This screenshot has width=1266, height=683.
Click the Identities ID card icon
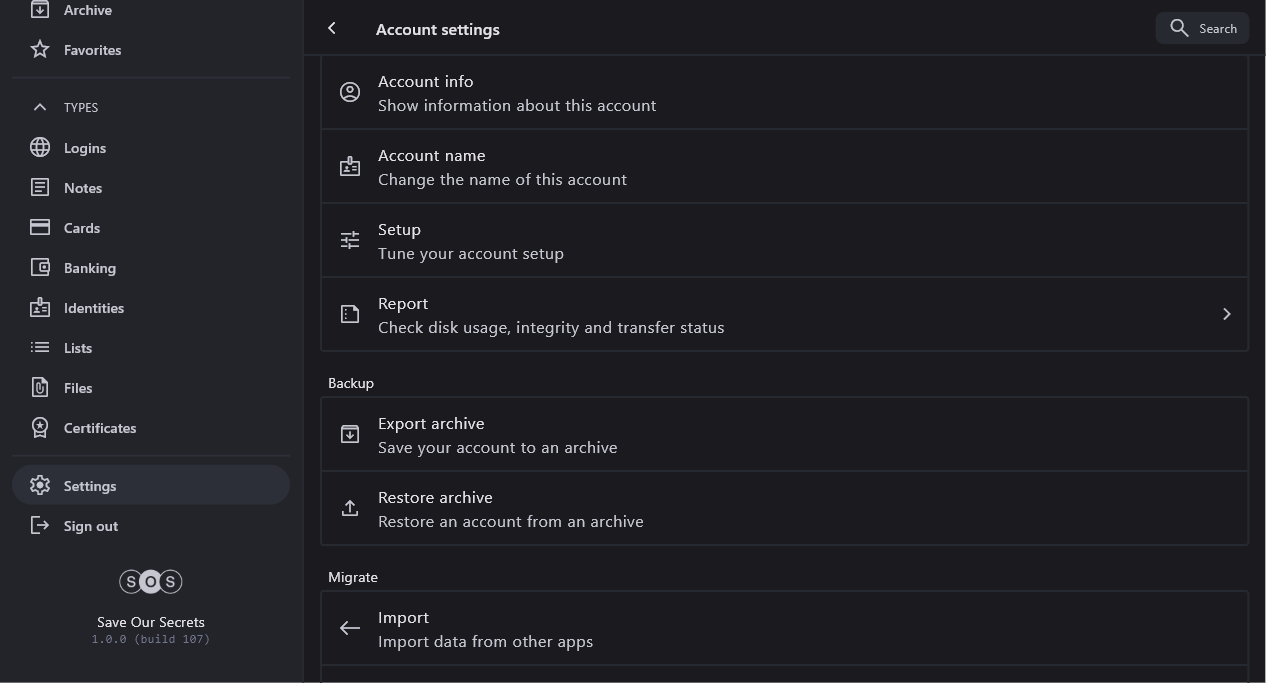[x=40, y=308]
